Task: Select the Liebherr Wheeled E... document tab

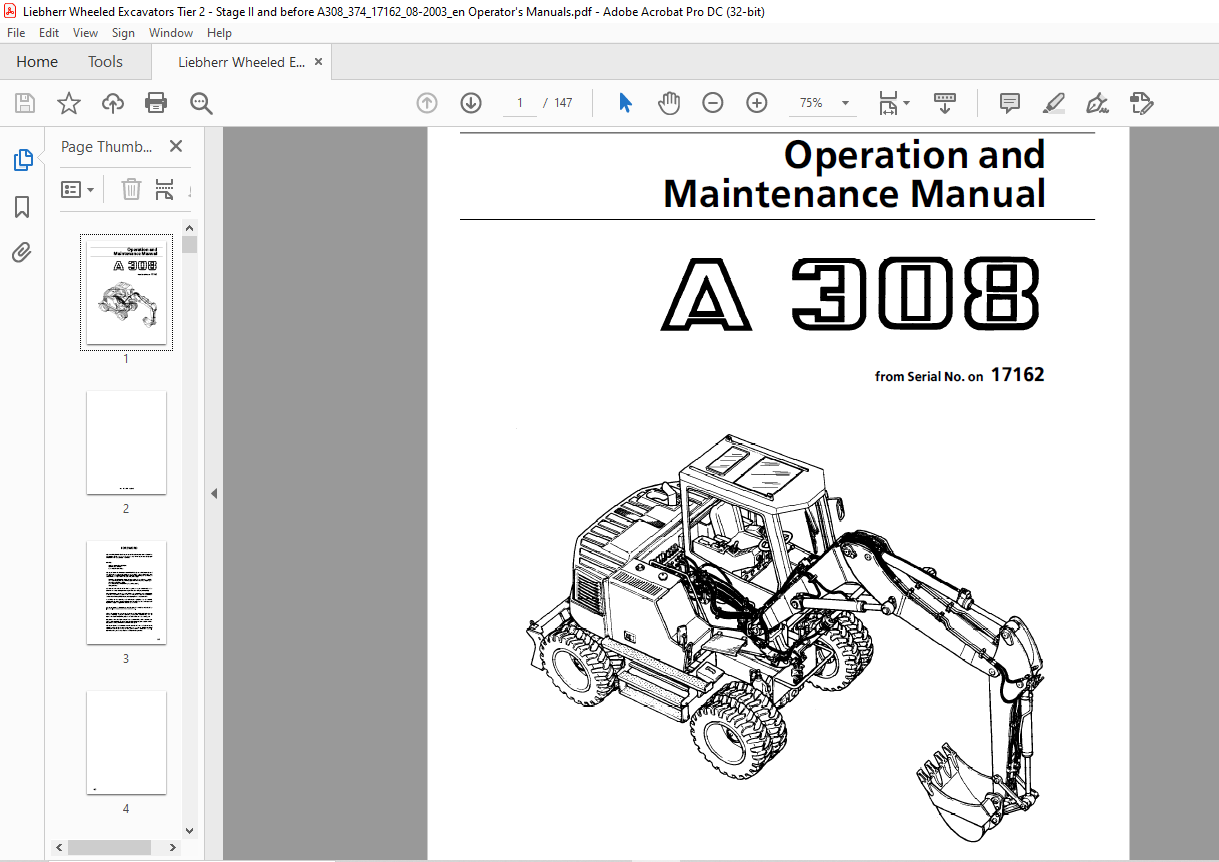Action: (241, 62)
